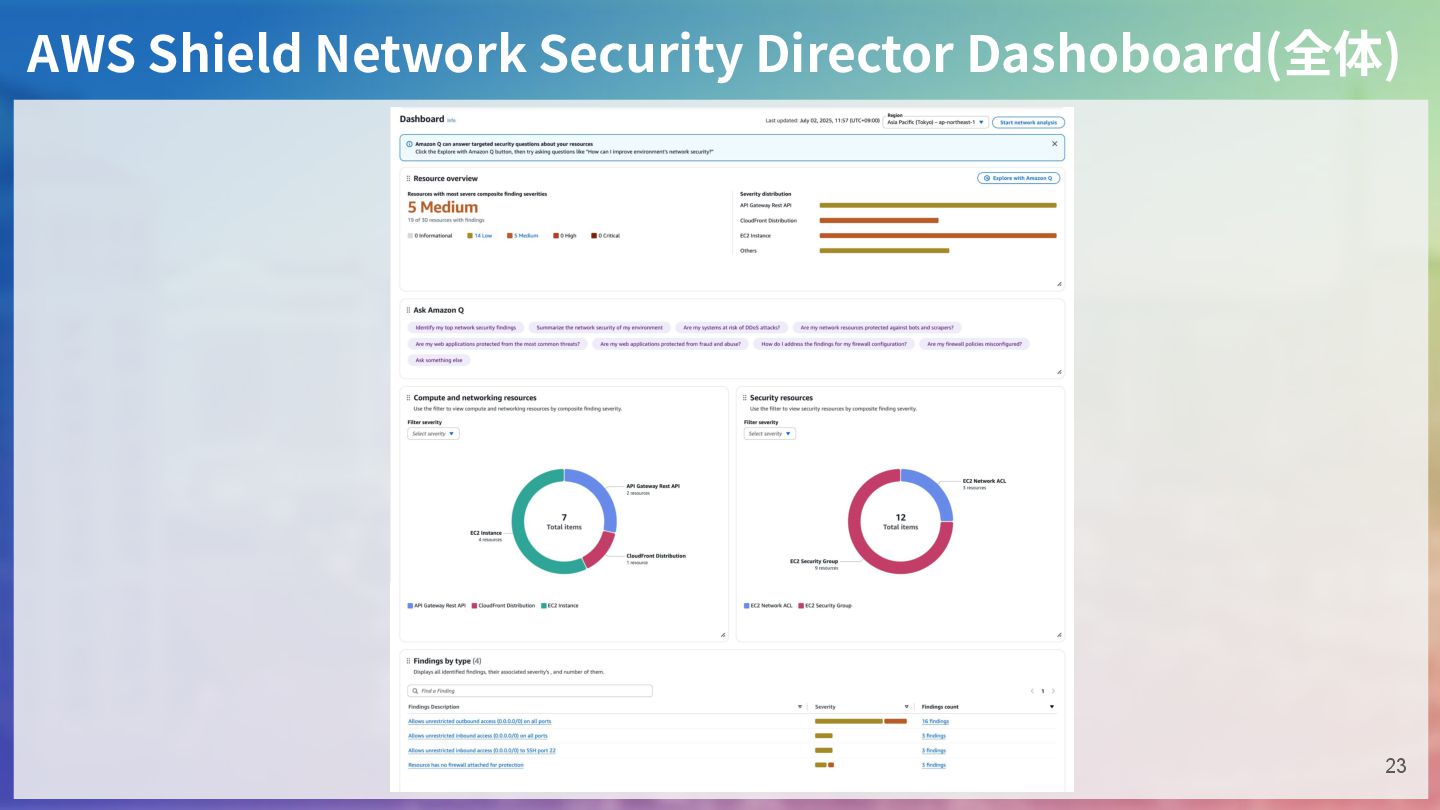Click Start network analysis button
Image resolution: width=1440 pixels, height=810 pixels.
tap(1028, 122)
